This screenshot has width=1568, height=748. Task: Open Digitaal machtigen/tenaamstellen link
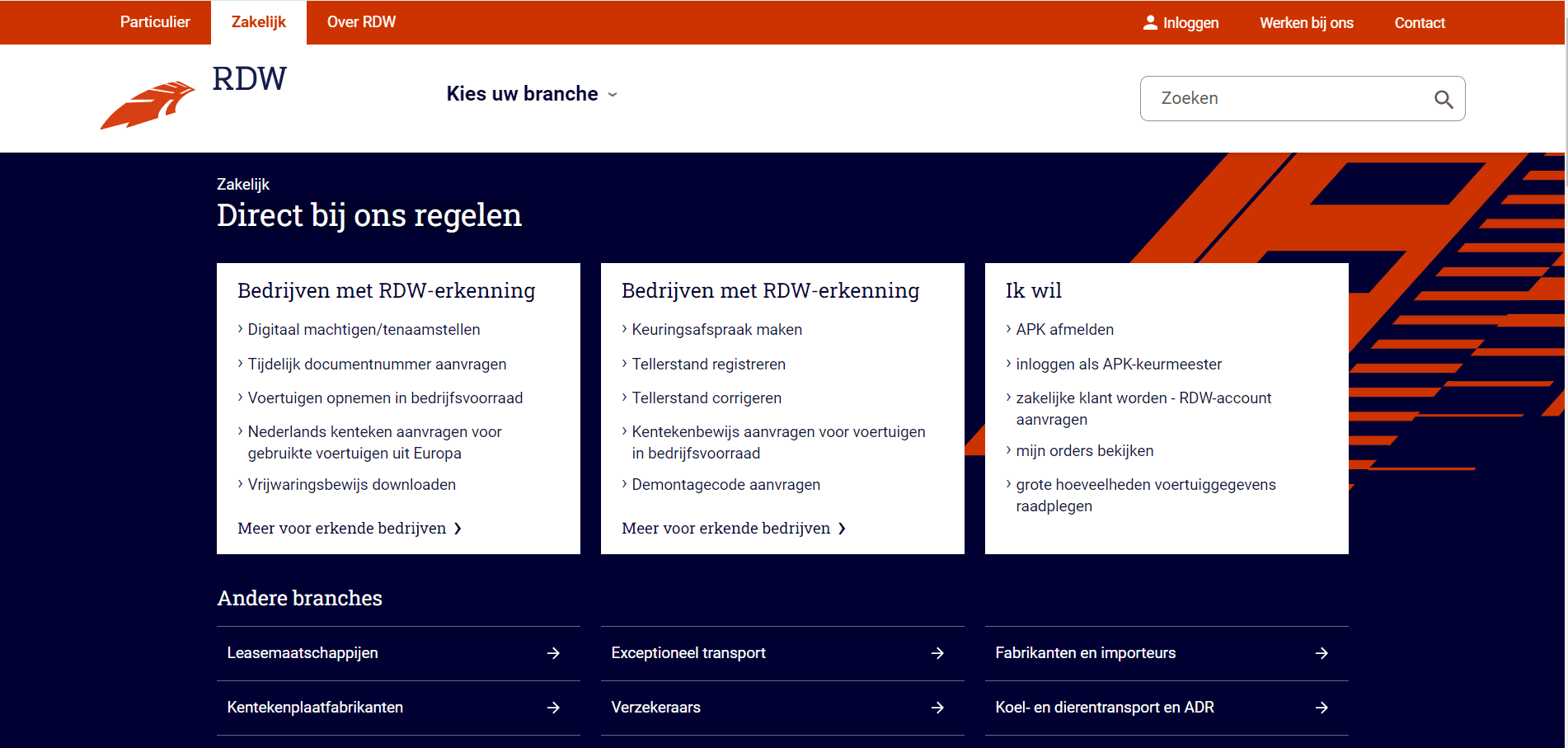[x=364, y=330]
